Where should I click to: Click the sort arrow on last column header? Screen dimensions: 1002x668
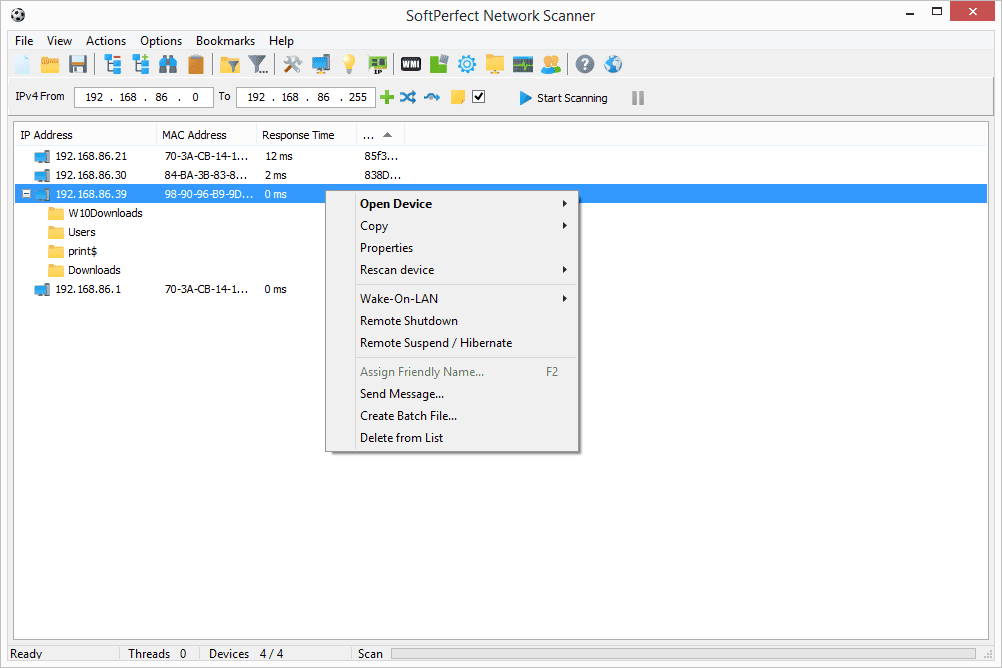pyautogui.click(x=387, y=135)
